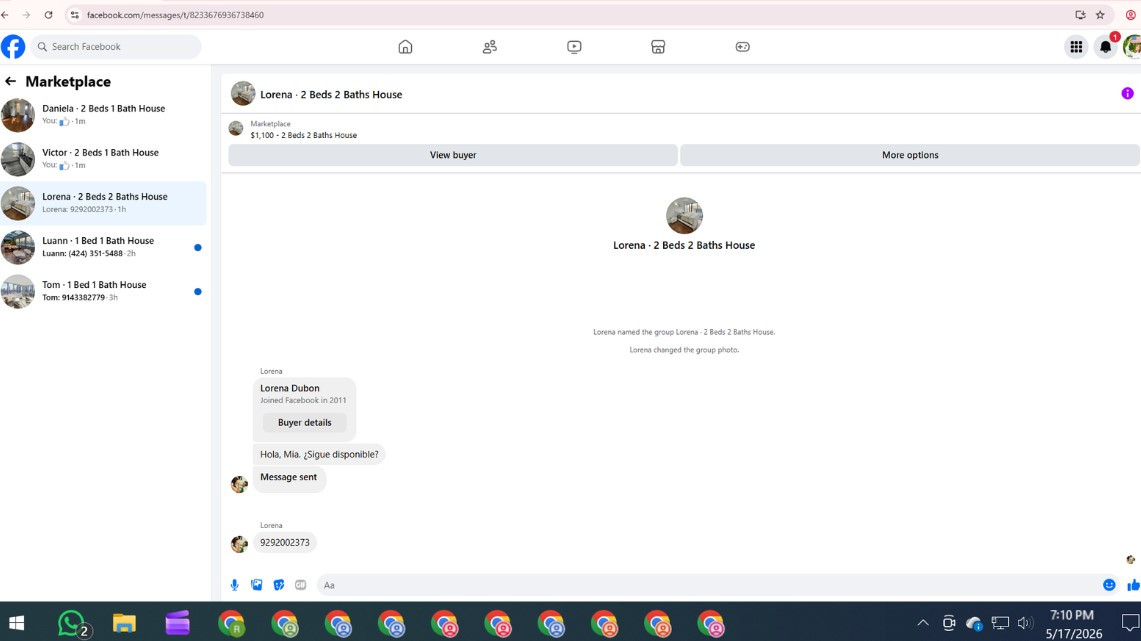
Task: Open the Home feed icon
Action: [x=405, y=47]
